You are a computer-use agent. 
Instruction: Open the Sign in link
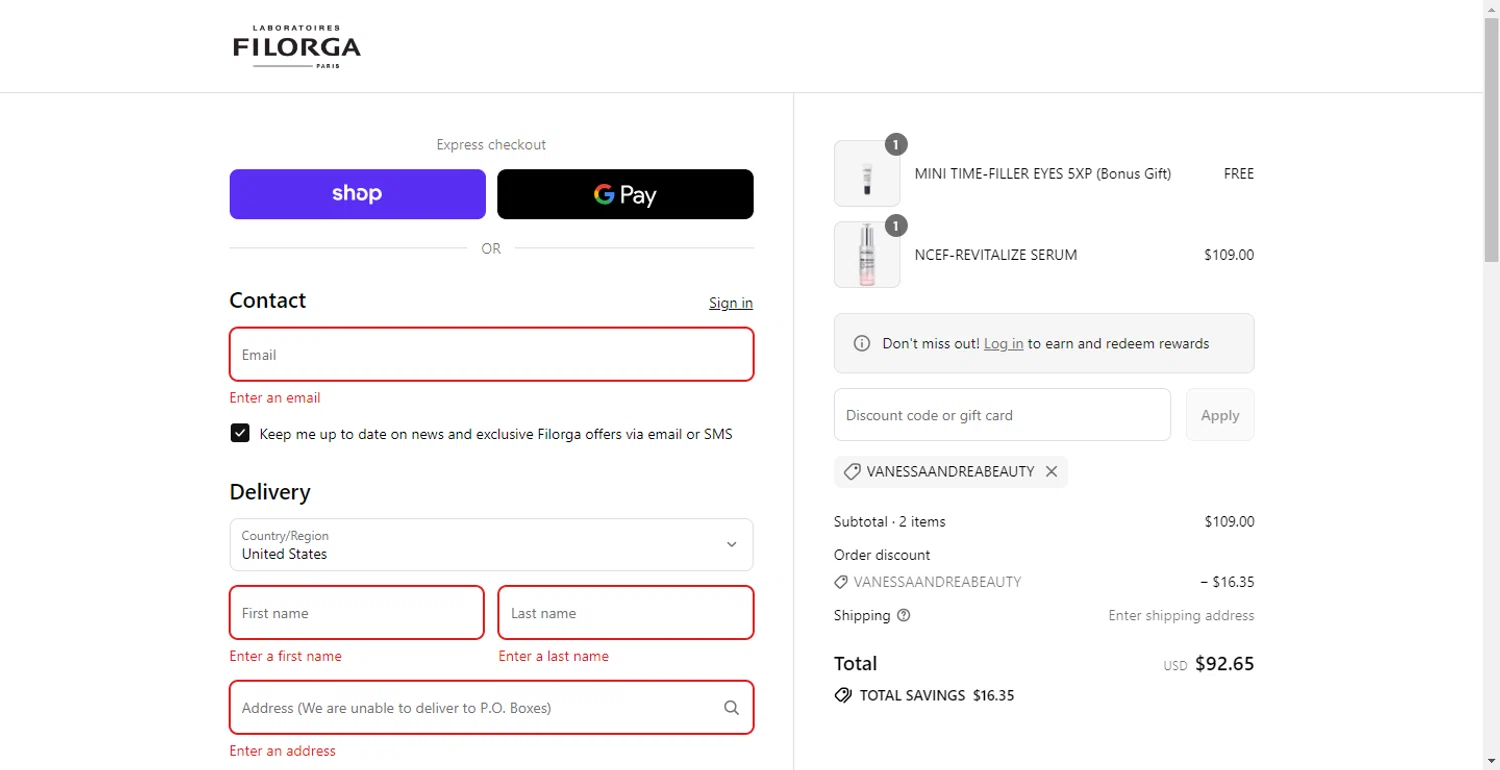731,303
